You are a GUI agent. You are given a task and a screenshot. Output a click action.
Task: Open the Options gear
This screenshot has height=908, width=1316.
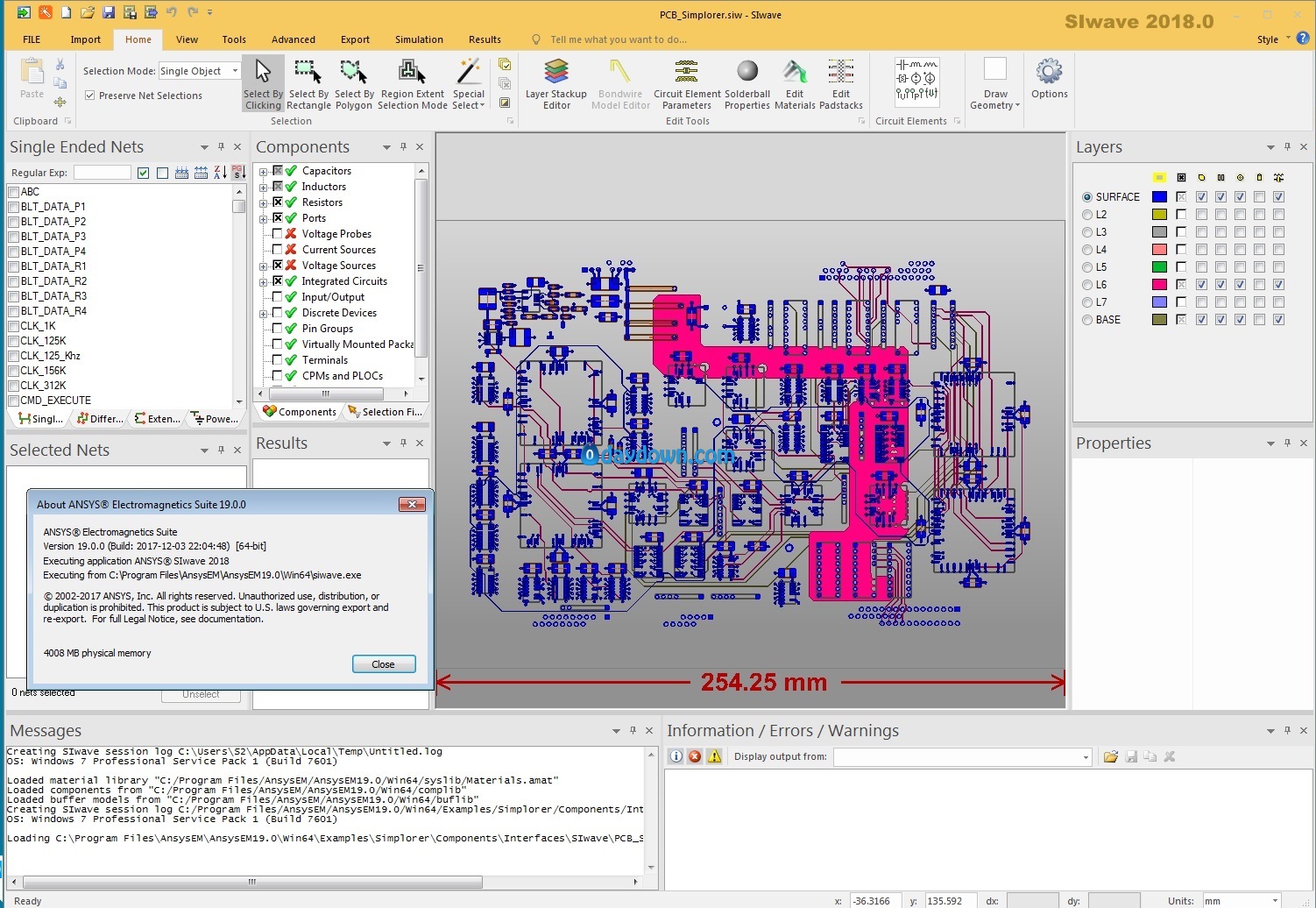point(1049,79)
